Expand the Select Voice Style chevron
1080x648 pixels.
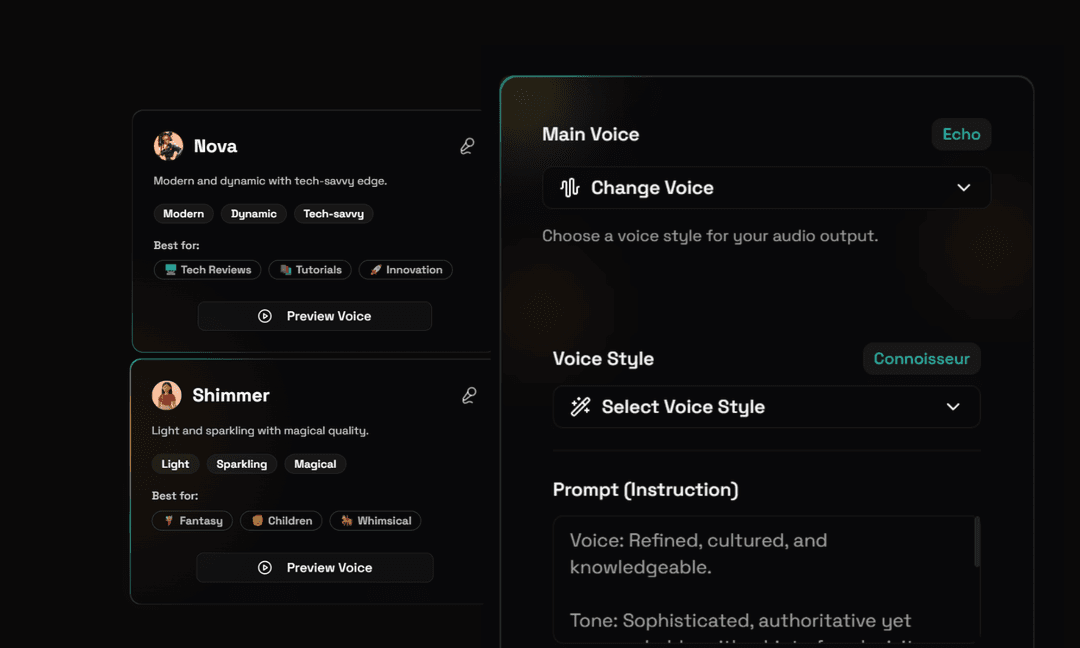tap(952, 407)
